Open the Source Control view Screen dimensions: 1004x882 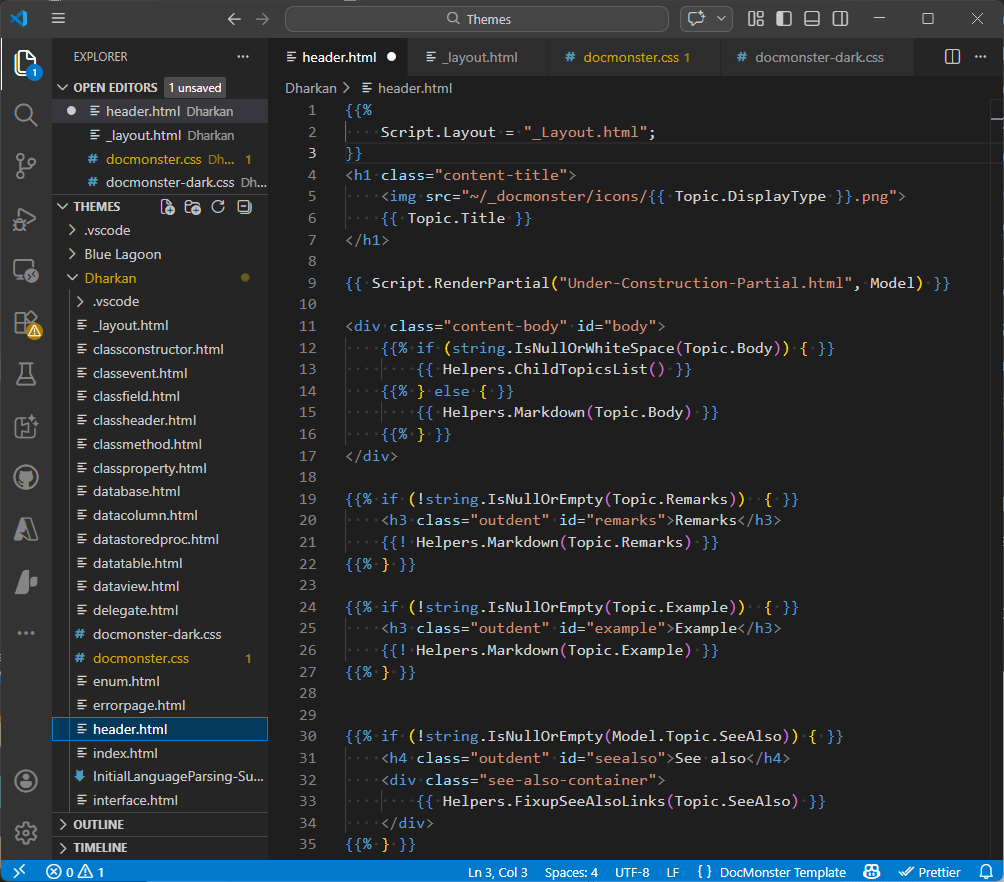pyautogui.click(x=26, y=167)
